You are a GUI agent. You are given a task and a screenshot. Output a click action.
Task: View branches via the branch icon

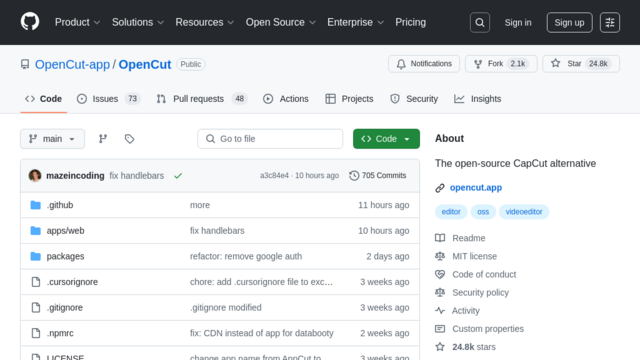click(103, 139)
